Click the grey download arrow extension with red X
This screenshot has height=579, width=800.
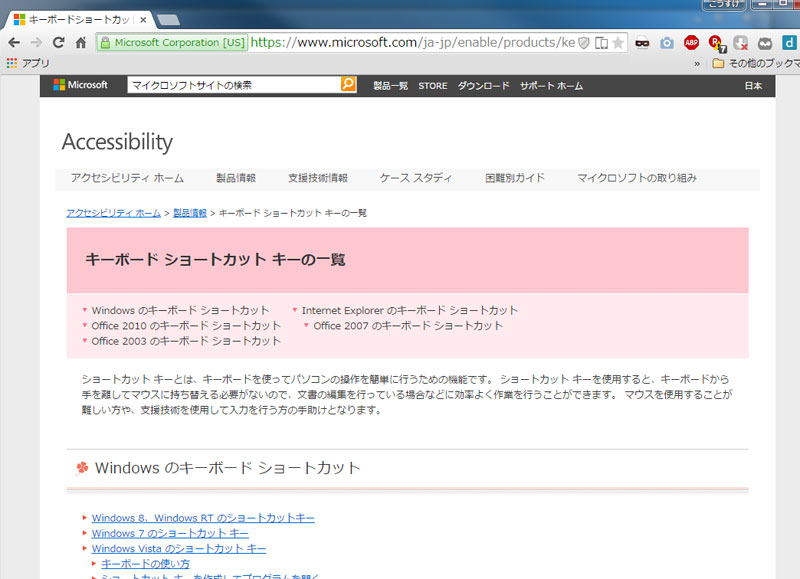point(741,43)
